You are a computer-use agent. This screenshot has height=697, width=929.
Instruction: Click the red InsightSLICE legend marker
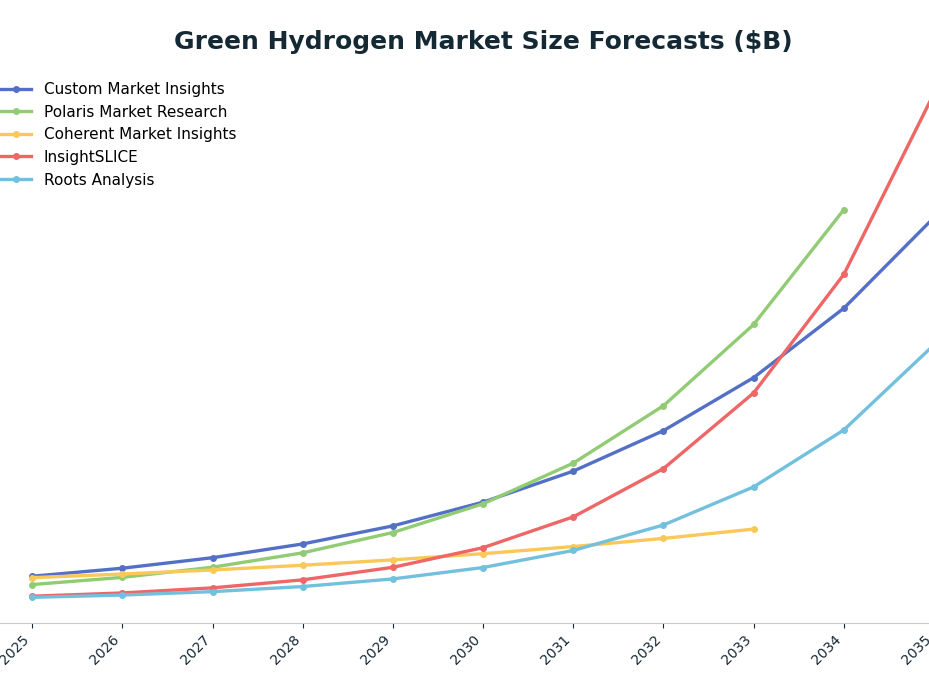[16, 156]
